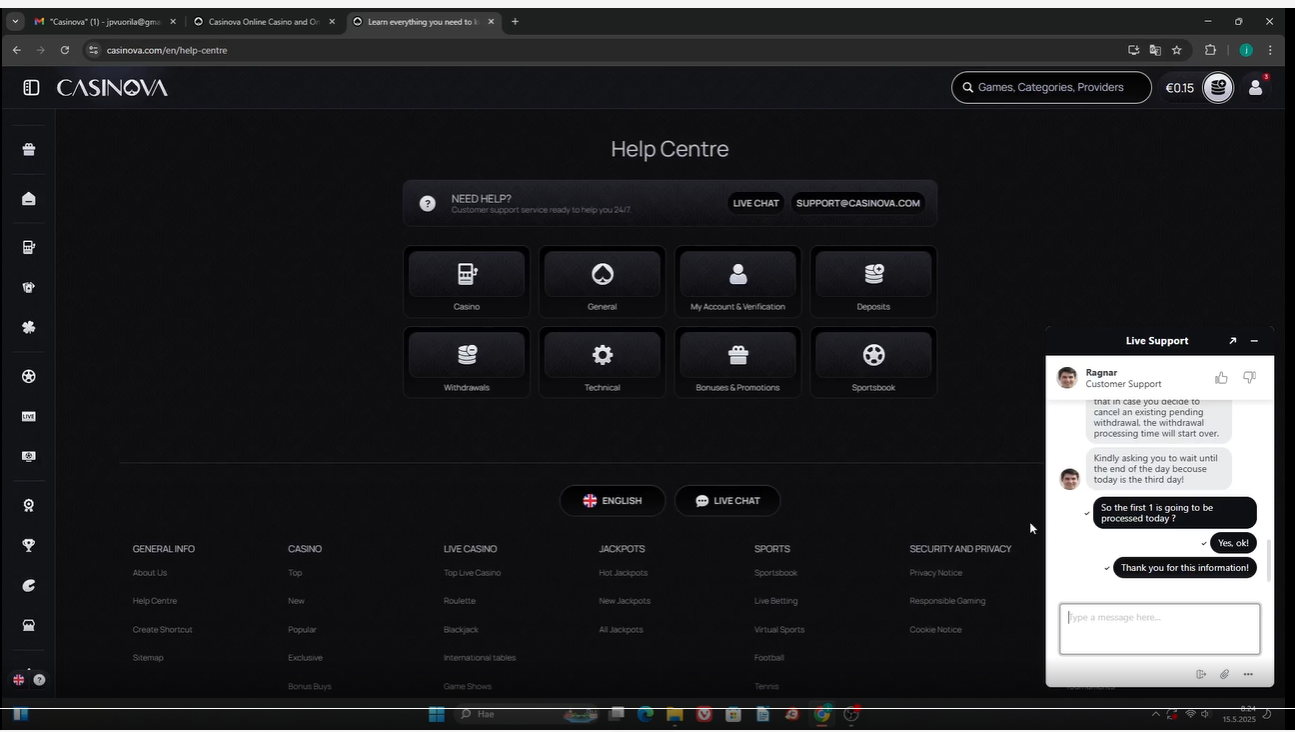Bookmark this page with the star icon

pos(1177,50)
